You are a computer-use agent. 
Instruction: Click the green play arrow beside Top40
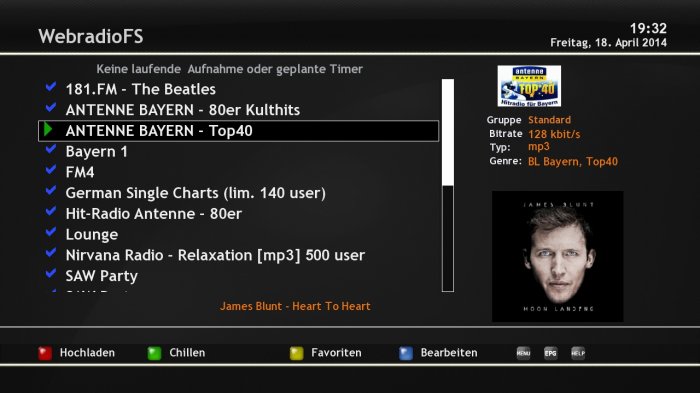click(x=48, y=130)
